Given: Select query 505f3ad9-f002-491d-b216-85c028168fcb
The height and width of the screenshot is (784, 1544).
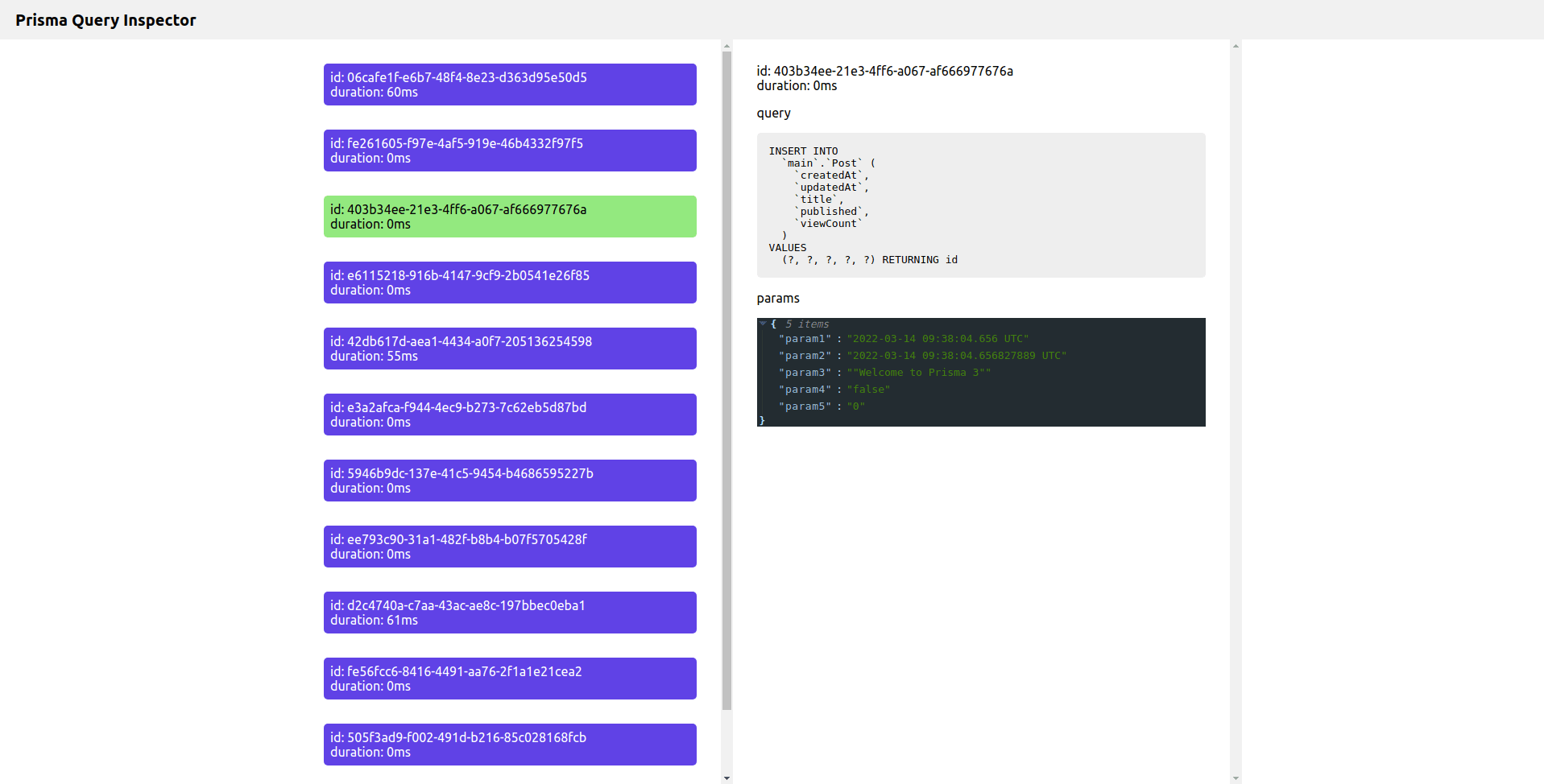Looking at the screenshot, I should [510, 745].
